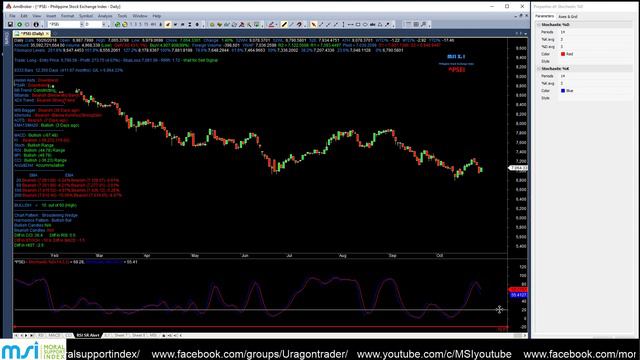This screenshot has height=360, width=640.
Task: Open the Analysis menu
Action: coord(105,16)
